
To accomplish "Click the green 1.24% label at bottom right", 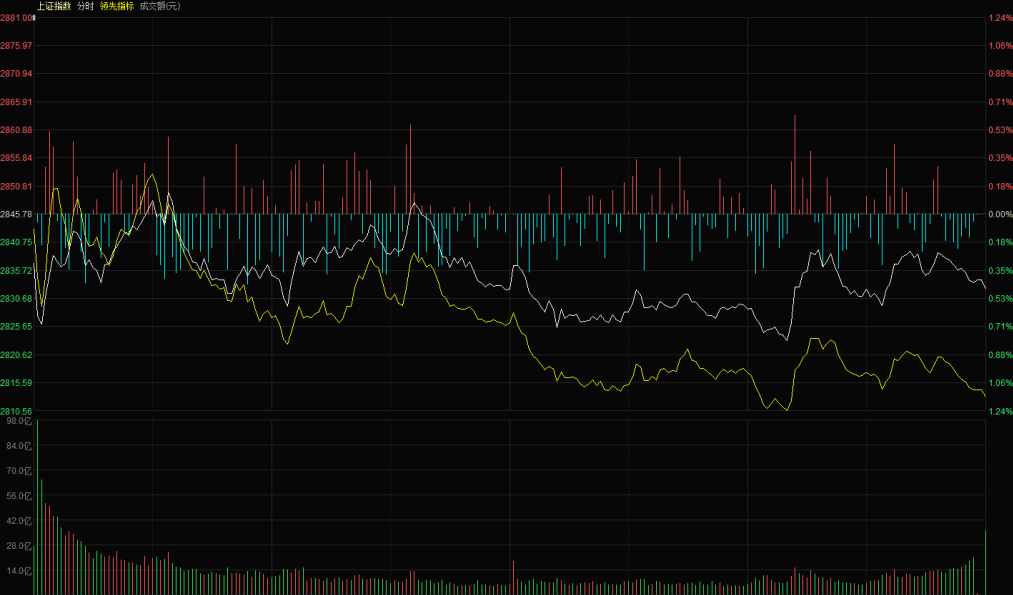I will pyautogui.click(x=1000, y=411).
